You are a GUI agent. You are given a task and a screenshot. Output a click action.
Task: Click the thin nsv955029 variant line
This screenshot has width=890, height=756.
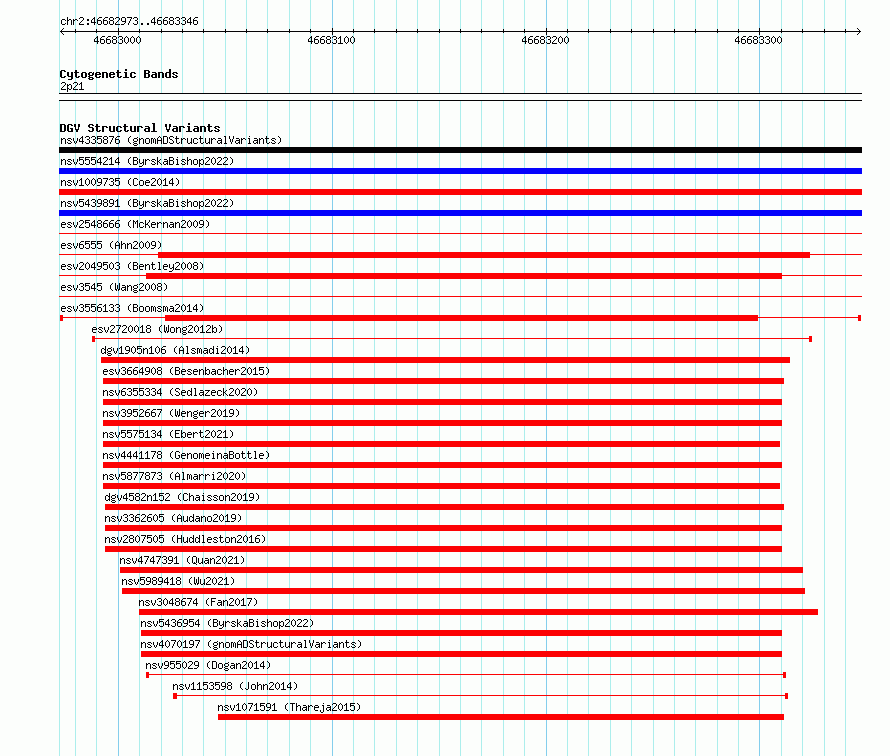click(466, 675)
